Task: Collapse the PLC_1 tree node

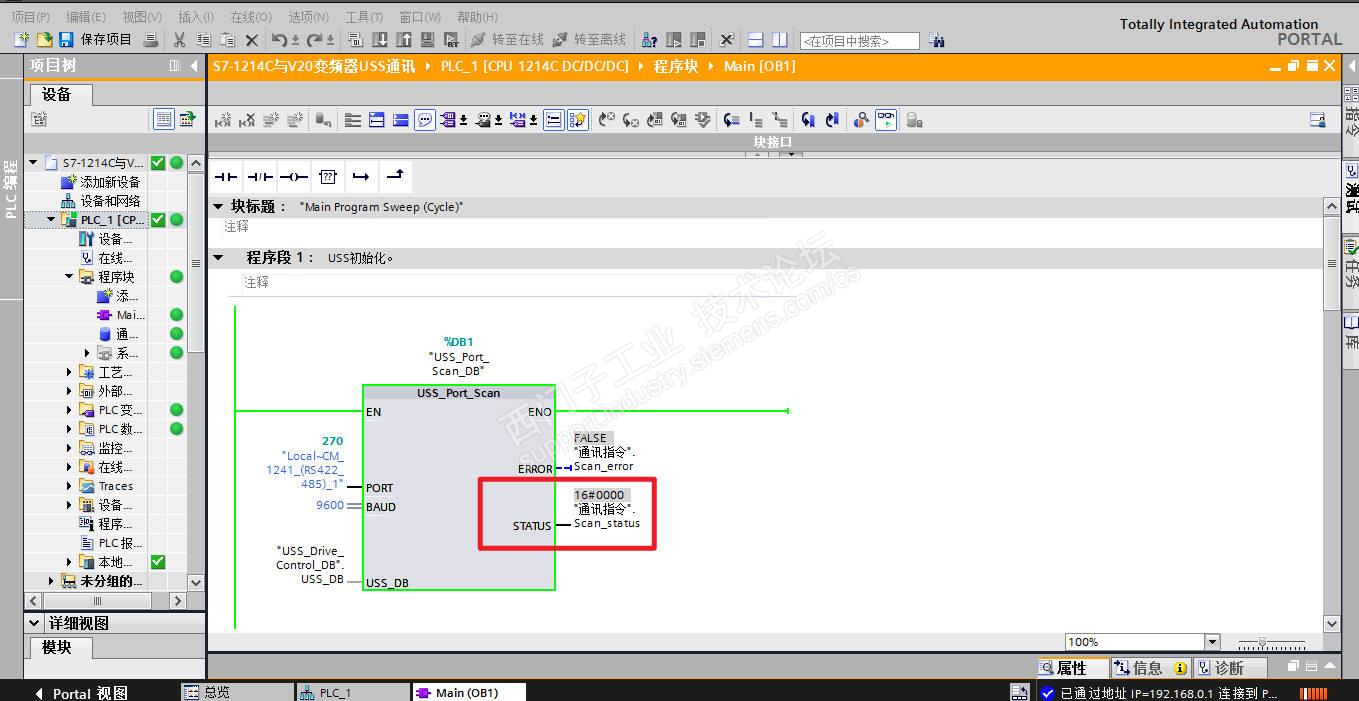Action: 51,220
